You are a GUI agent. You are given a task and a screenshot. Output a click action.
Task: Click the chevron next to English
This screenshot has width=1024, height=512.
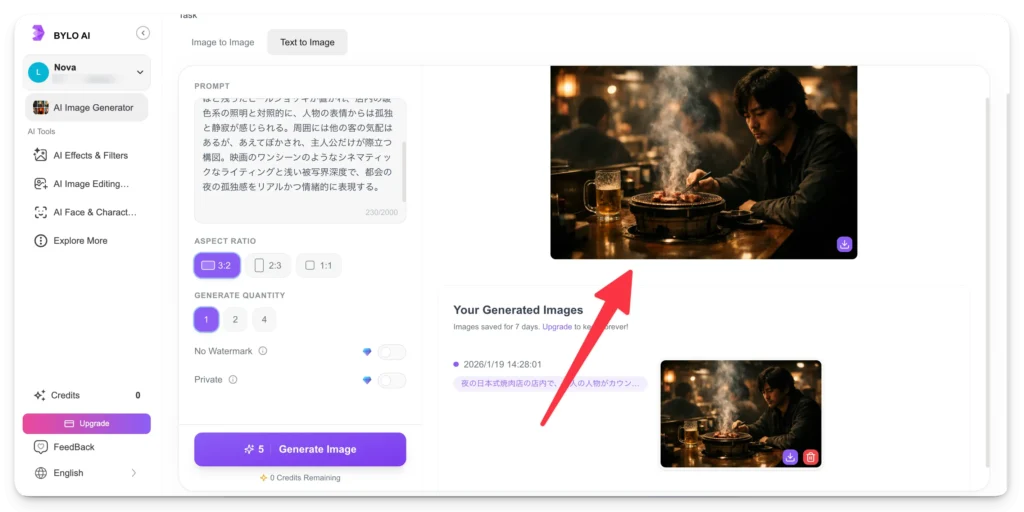pos(134,473)
